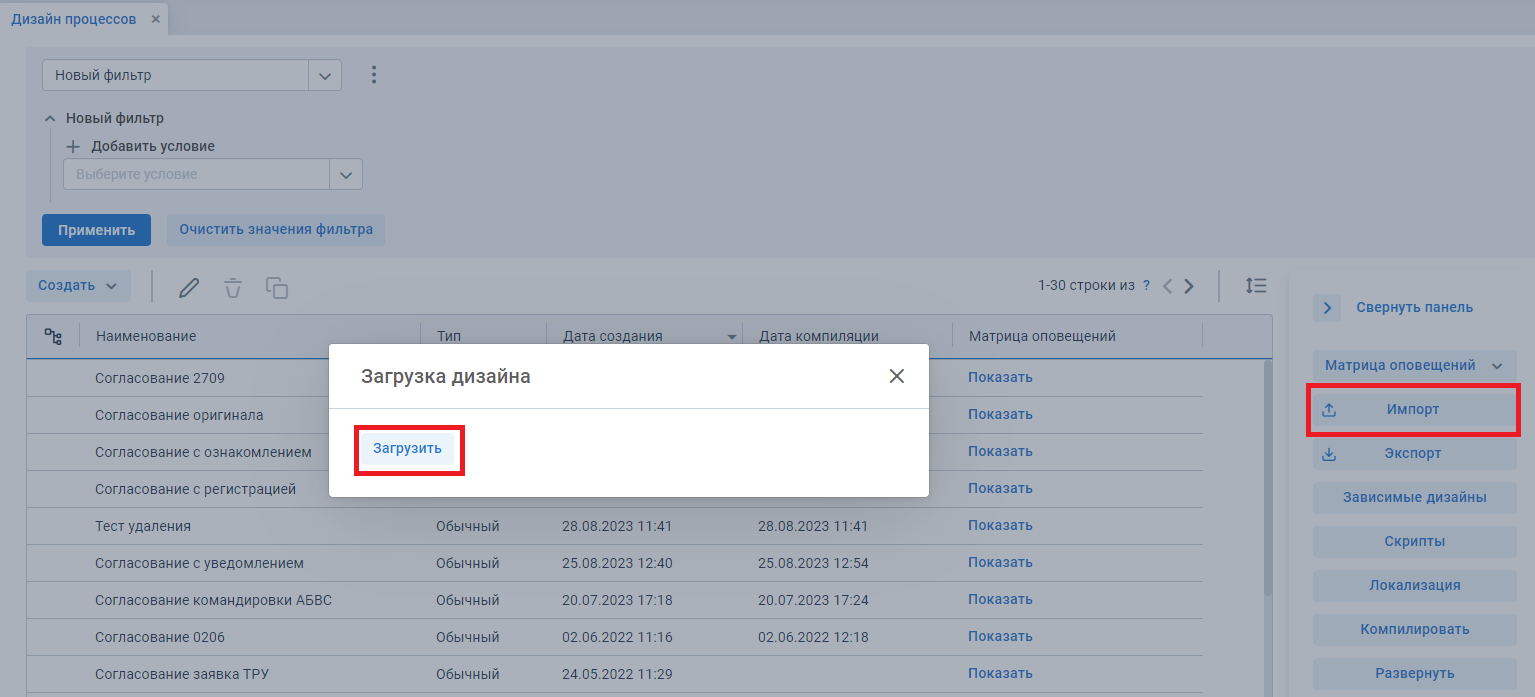Open the filter three-dot options menu
Viewport: 1535px width, 697px height.
pyautogui.click(x=374, y=75)
